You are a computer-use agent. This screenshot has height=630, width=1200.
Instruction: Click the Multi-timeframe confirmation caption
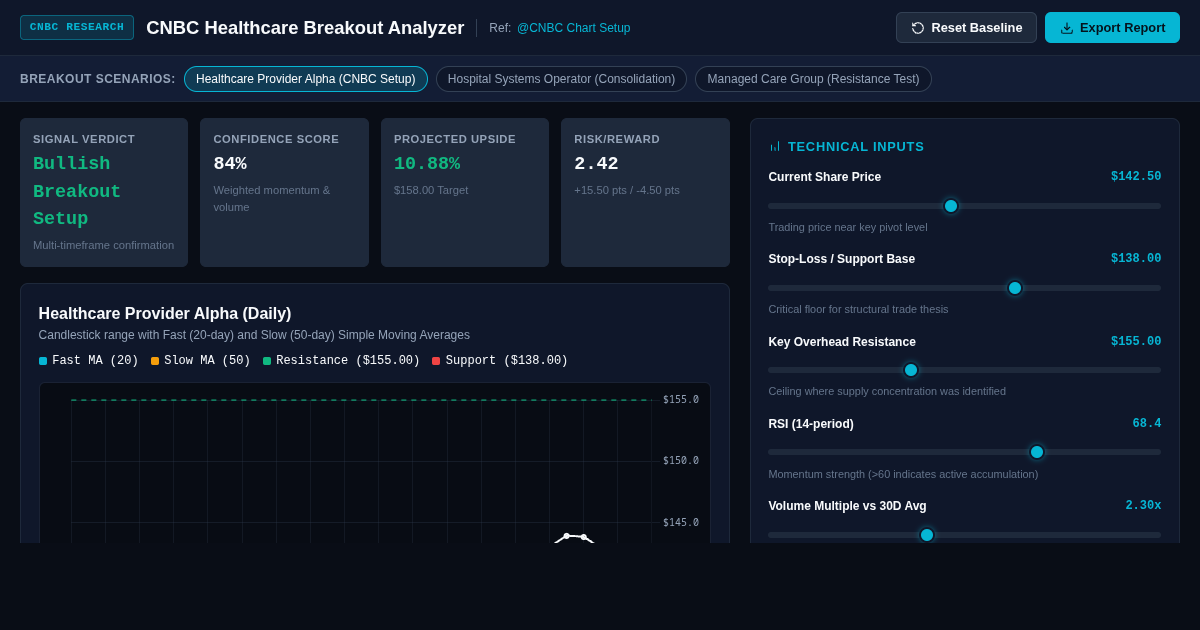tap(103, 245)
